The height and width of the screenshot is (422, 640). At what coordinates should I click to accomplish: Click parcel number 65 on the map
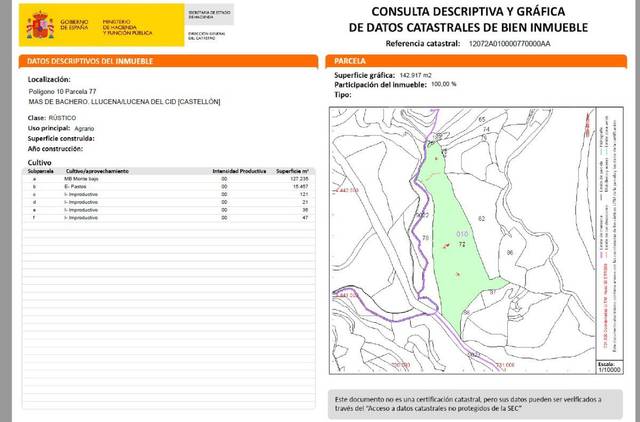pyautogui.click(x=482, y=120)
